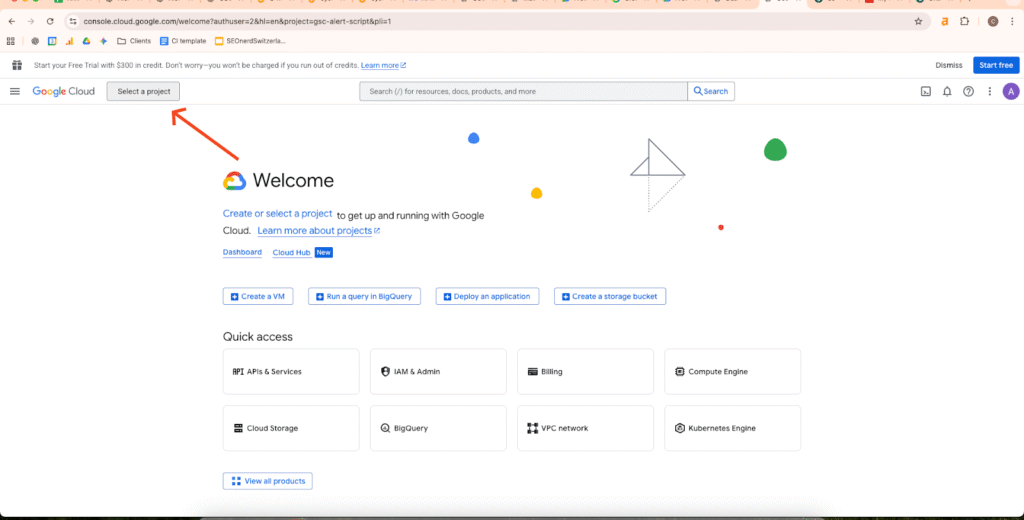
Task: Open the Billing quick access card
Action: tap(585, 372)
